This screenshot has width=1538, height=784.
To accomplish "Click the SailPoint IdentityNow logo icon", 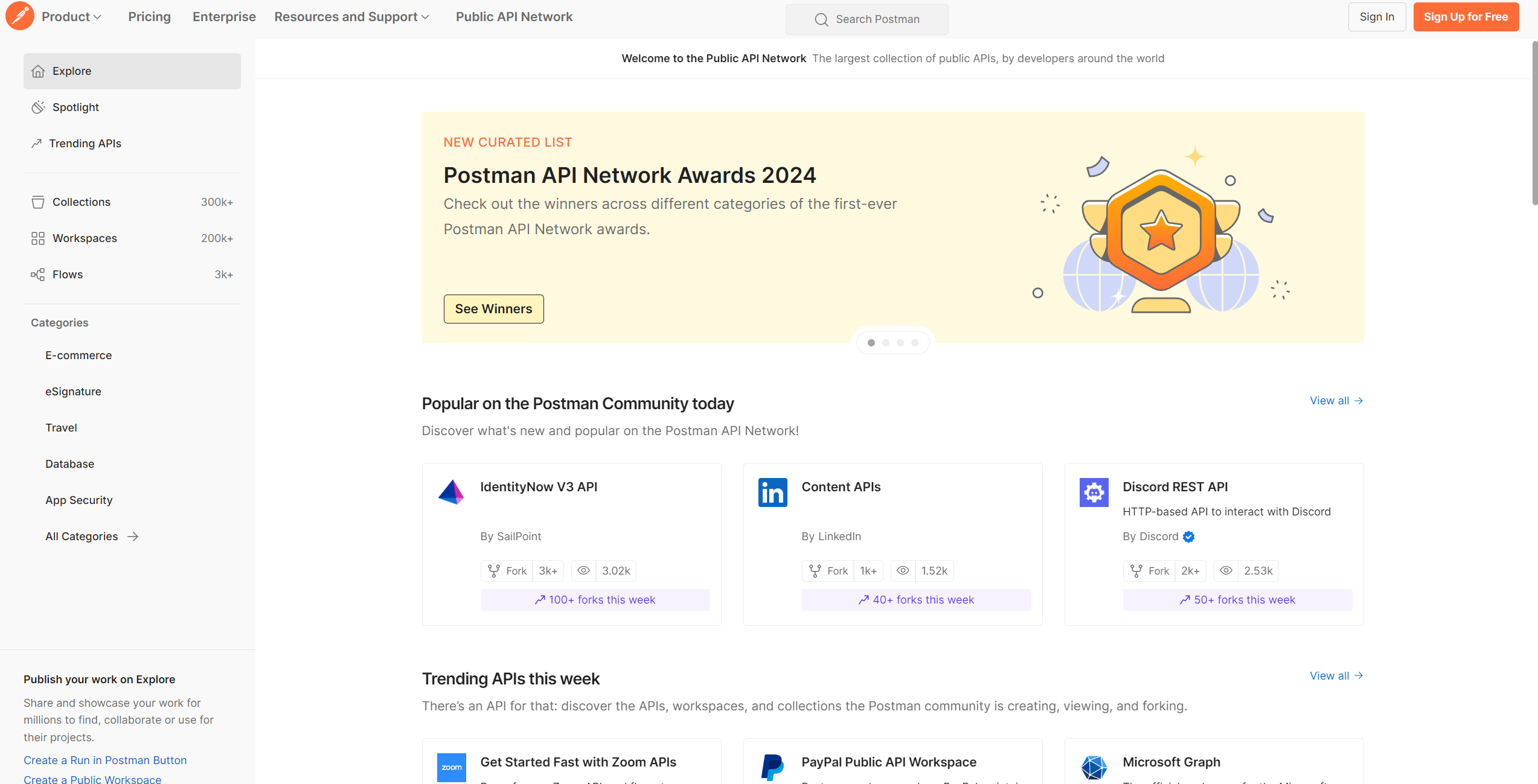I will coord(451,492).
